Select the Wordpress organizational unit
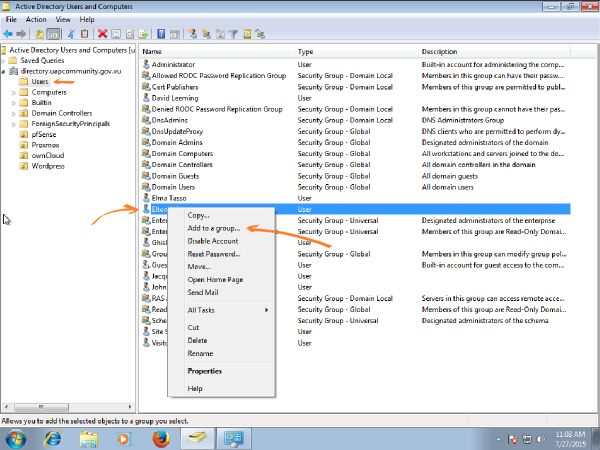The image size is (600, 450). tap(48, 166)
